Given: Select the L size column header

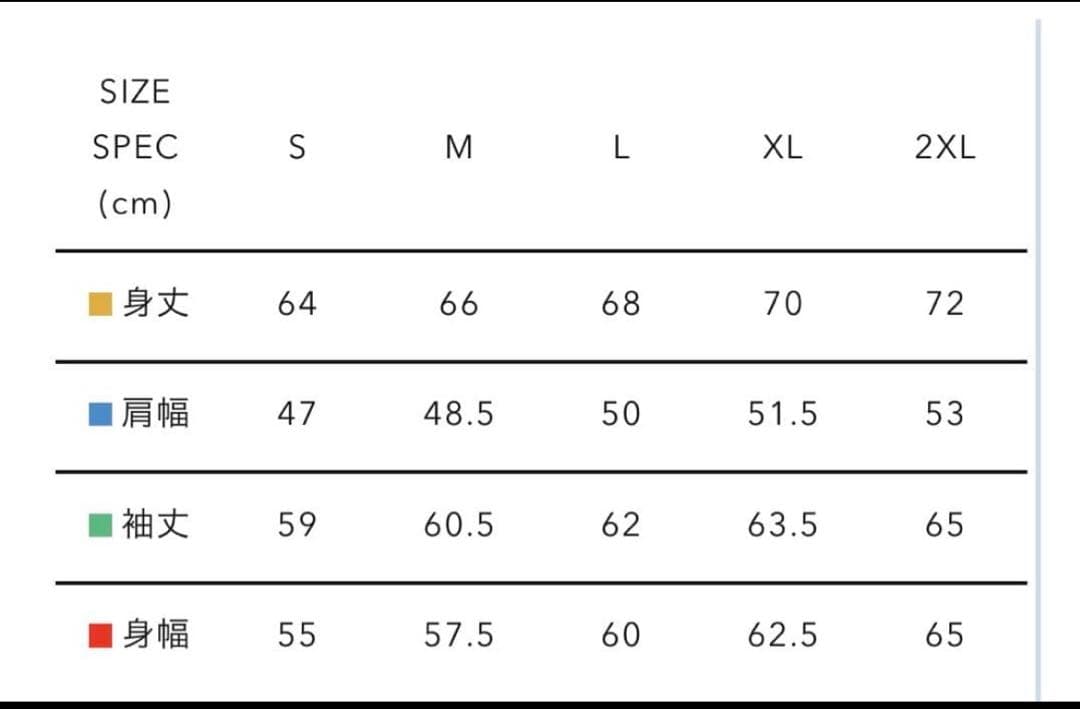Looking at the screenshot, I should pos(620,148).
